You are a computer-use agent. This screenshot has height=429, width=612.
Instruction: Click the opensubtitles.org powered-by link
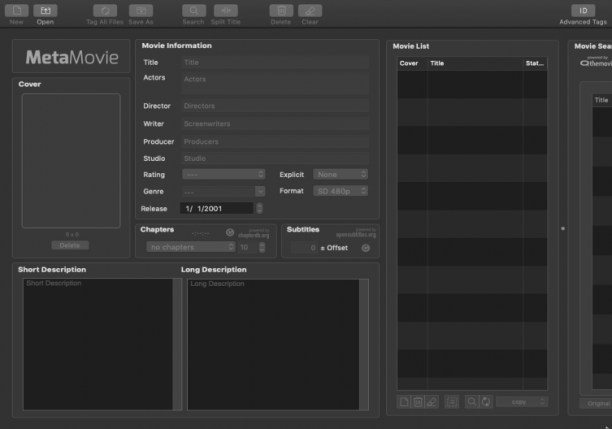tap(356, 233)
